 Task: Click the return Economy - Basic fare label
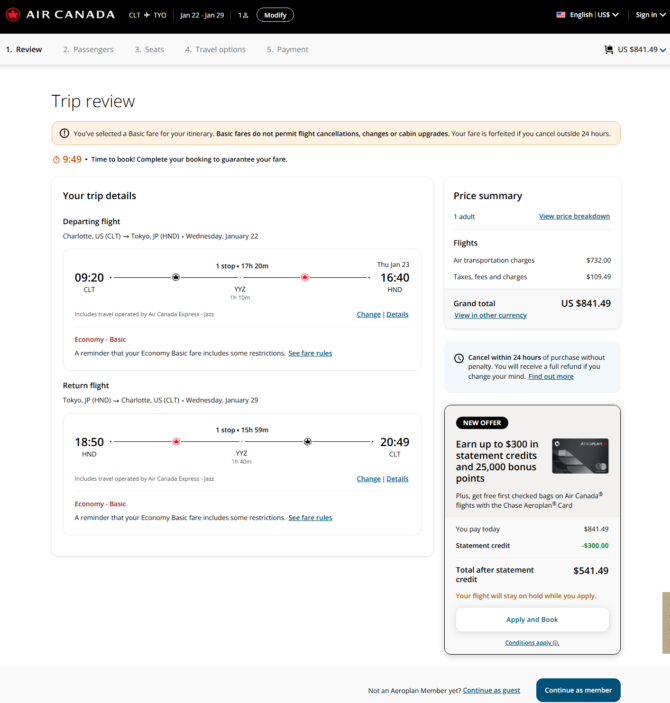tap(100, 504)
